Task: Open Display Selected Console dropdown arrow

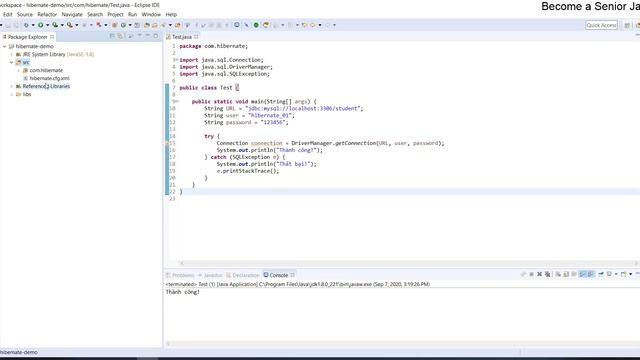Action: point(616,274)
